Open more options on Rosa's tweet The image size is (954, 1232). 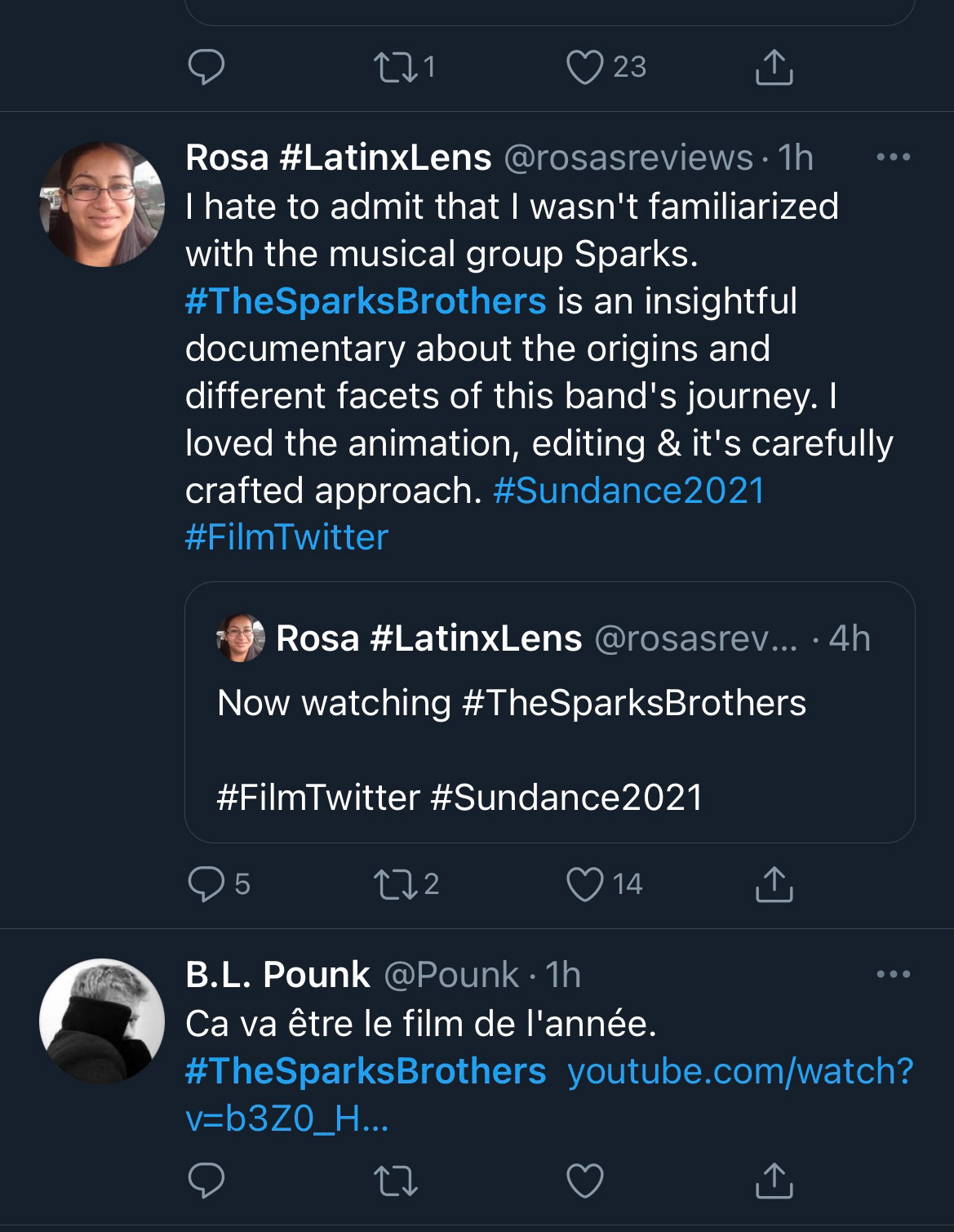pos(893,157)
